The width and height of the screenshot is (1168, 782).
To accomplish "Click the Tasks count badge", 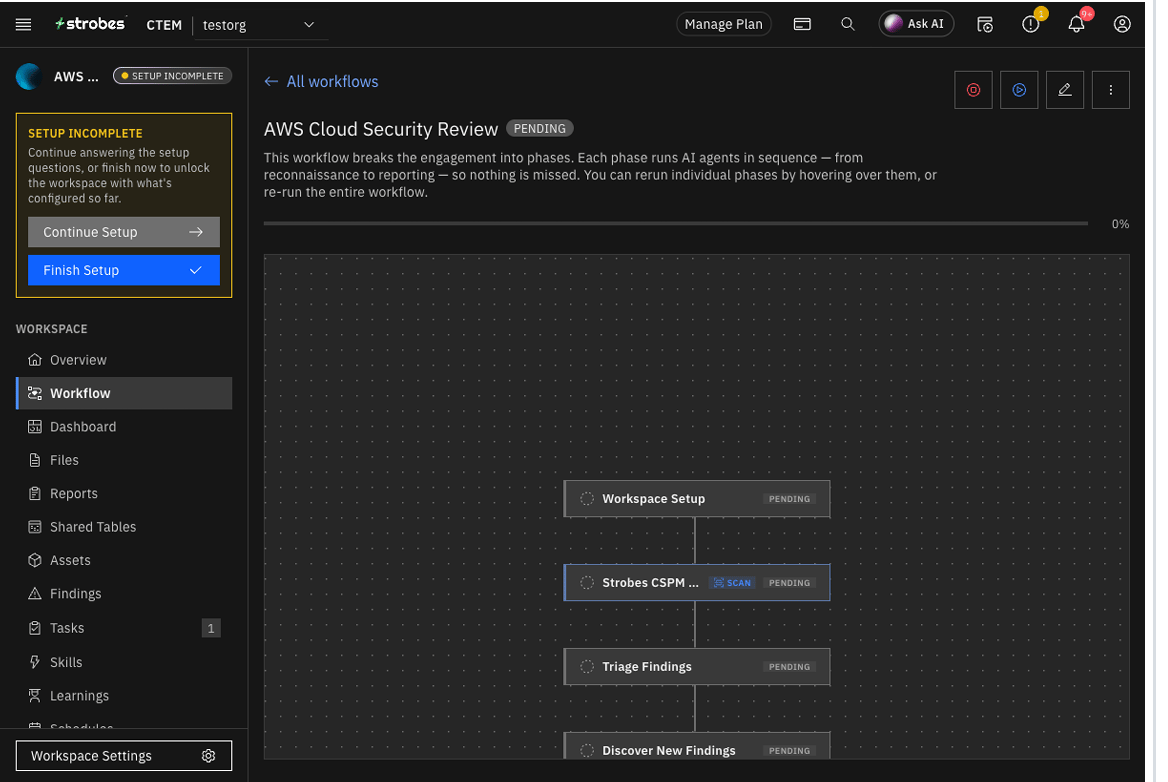I will (x=211, y=629).
